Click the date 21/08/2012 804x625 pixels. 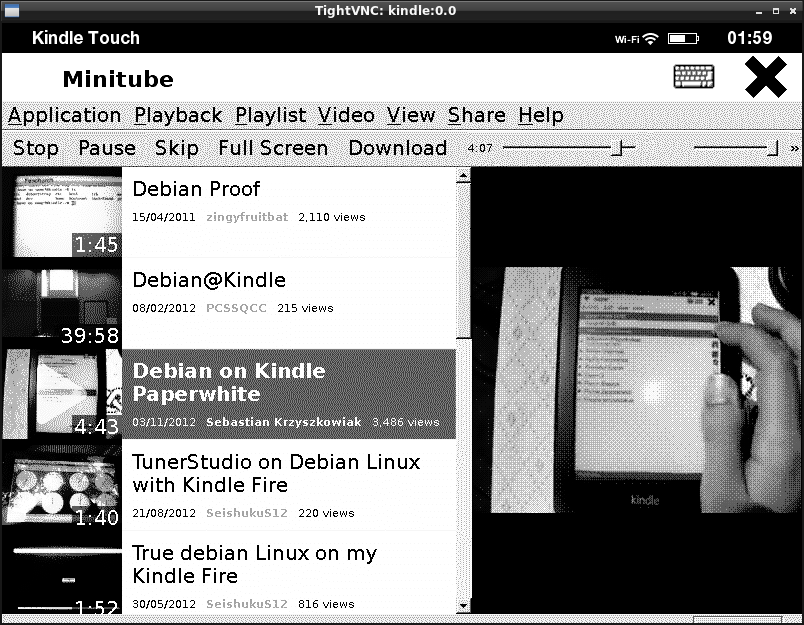point(164,513)
